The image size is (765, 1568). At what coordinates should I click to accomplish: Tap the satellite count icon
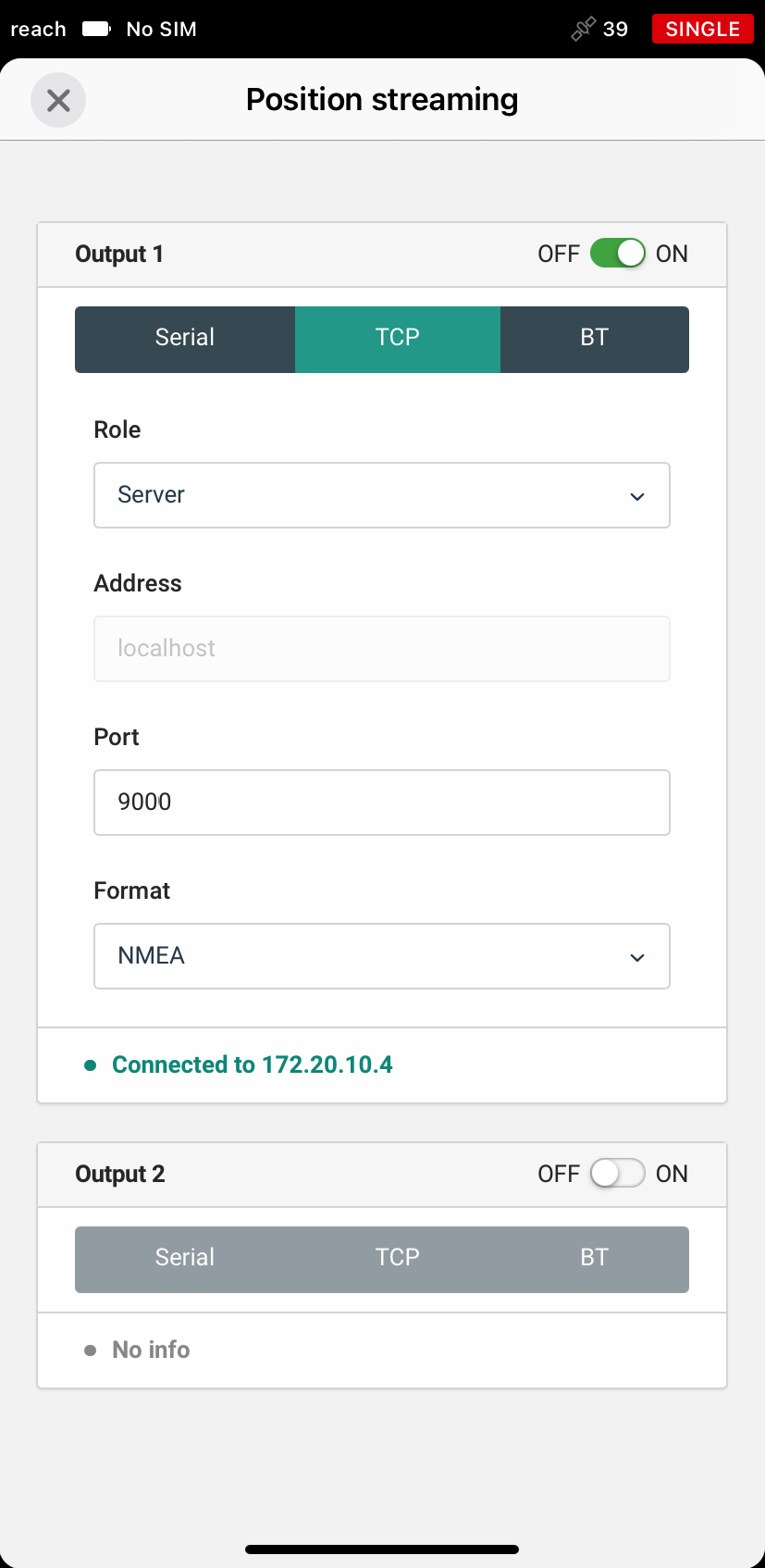click(583, 30)
